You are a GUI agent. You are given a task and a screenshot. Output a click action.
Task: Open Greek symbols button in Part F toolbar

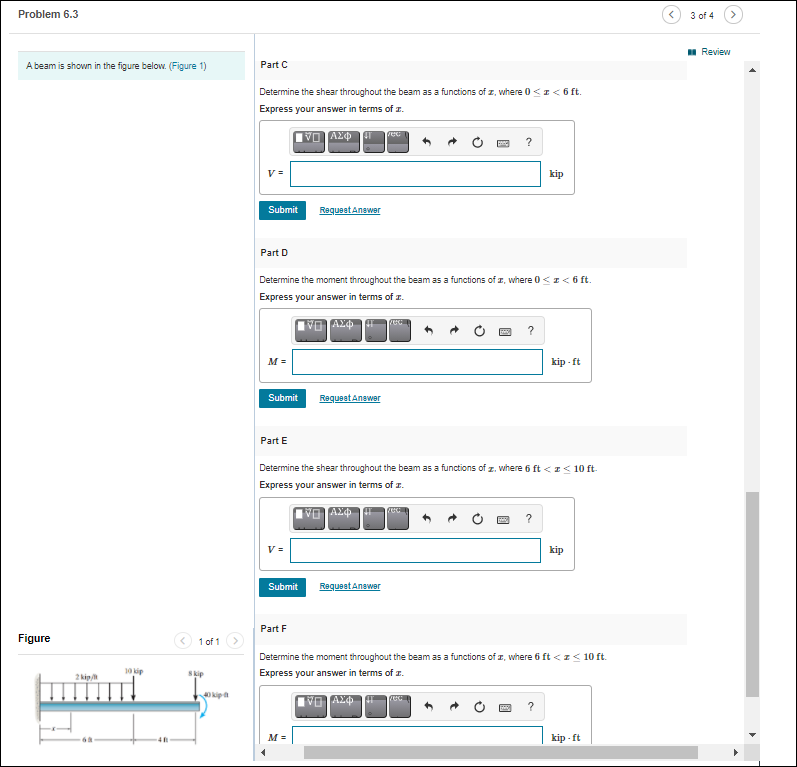[346, 706]
